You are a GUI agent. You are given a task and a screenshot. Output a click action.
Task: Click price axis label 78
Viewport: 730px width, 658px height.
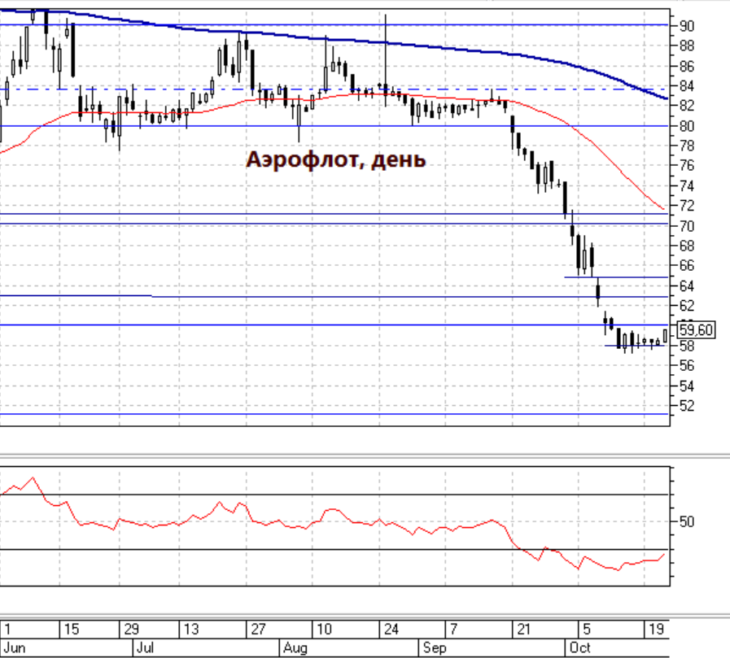(x=687, y=146)
